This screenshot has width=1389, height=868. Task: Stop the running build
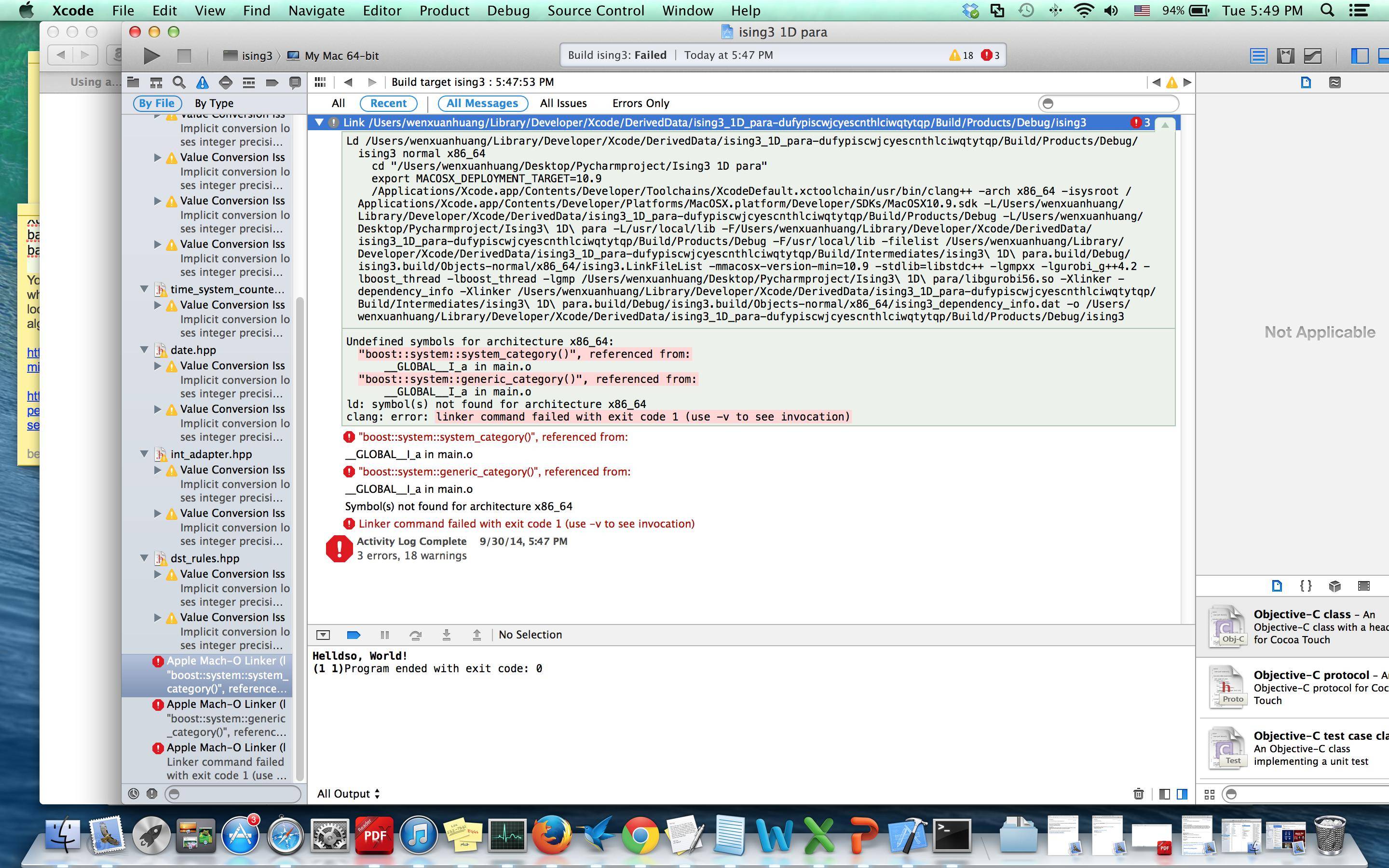pos(184,55)
